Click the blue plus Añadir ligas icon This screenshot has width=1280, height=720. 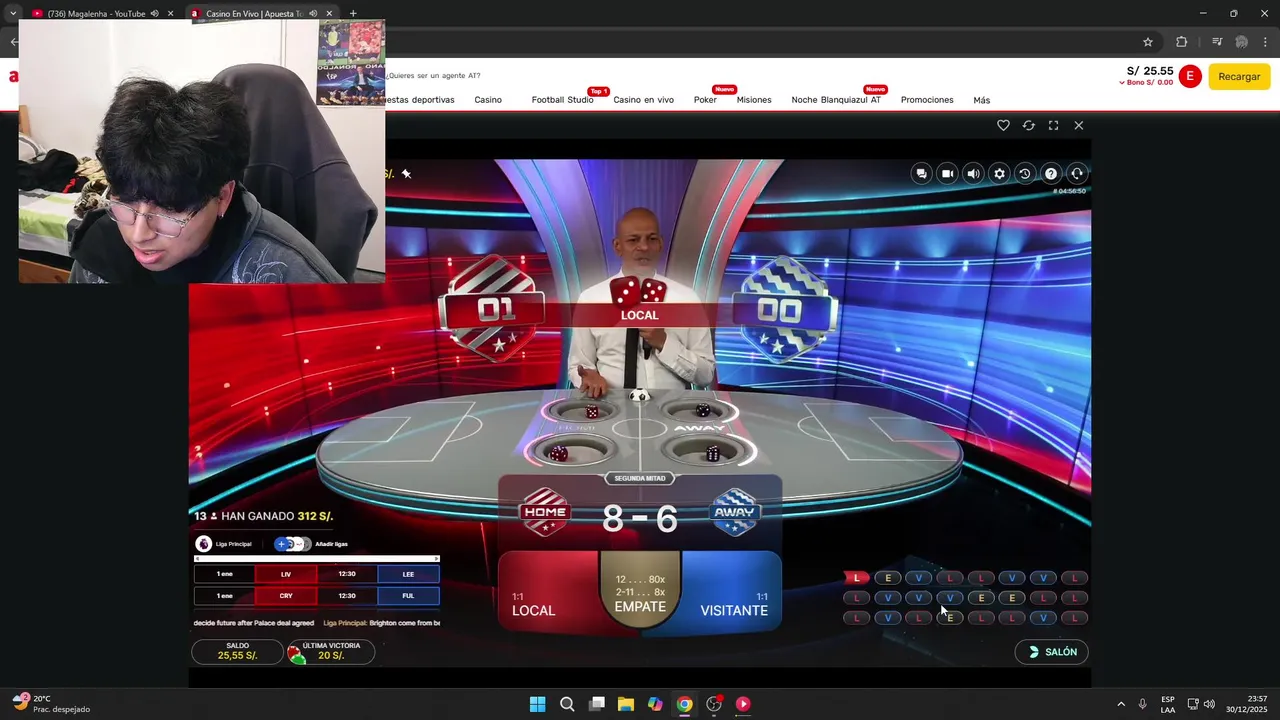[x=282, y=544]
